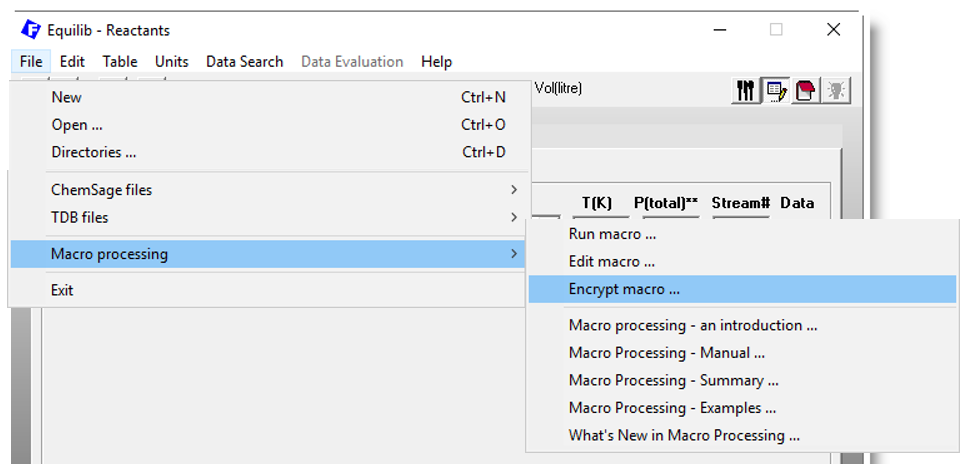Image resolution: width=966 pixels, height=464 pixels.
Task: Maximize the Equilib window
Action: tap(776, 30)
